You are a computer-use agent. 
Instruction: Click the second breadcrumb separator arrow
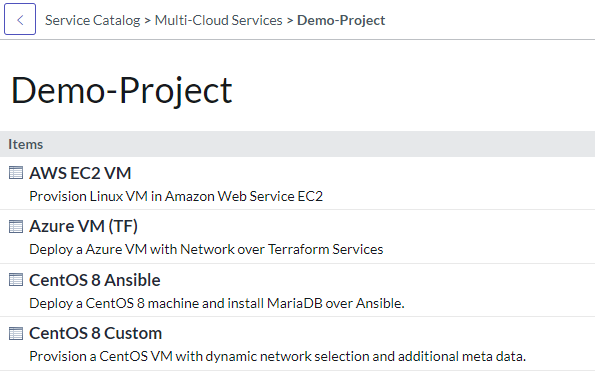(290, 20)
